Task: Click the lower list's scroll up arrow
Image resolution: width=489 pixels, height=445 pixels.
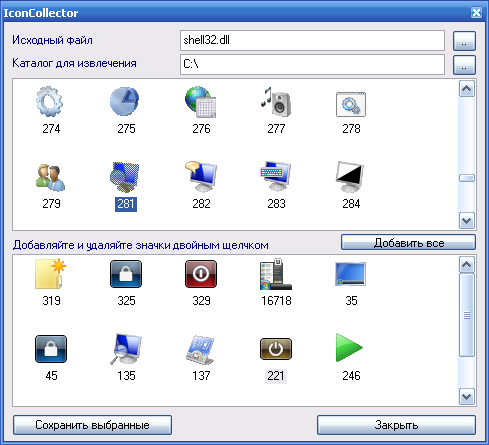Action: click(x=467, y=265)
